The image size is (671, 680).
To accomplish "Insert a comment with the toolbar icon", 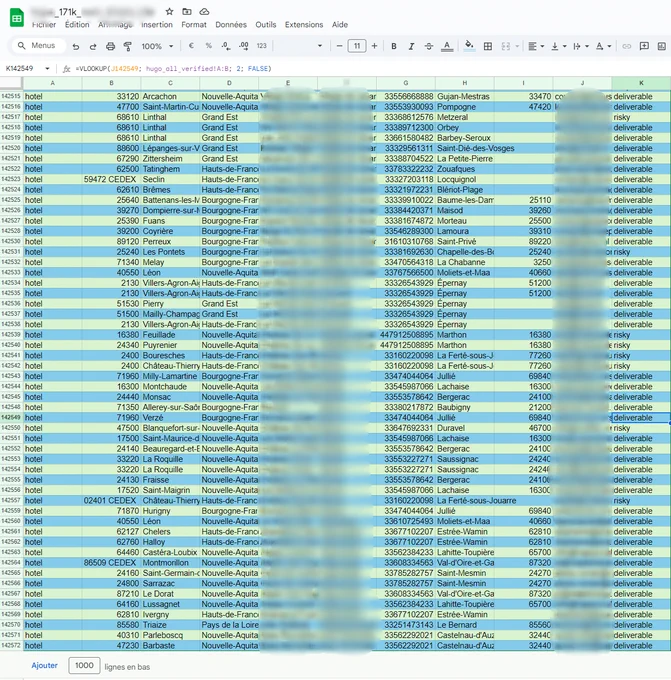I will pyautogui.click(x=644, y=46).
